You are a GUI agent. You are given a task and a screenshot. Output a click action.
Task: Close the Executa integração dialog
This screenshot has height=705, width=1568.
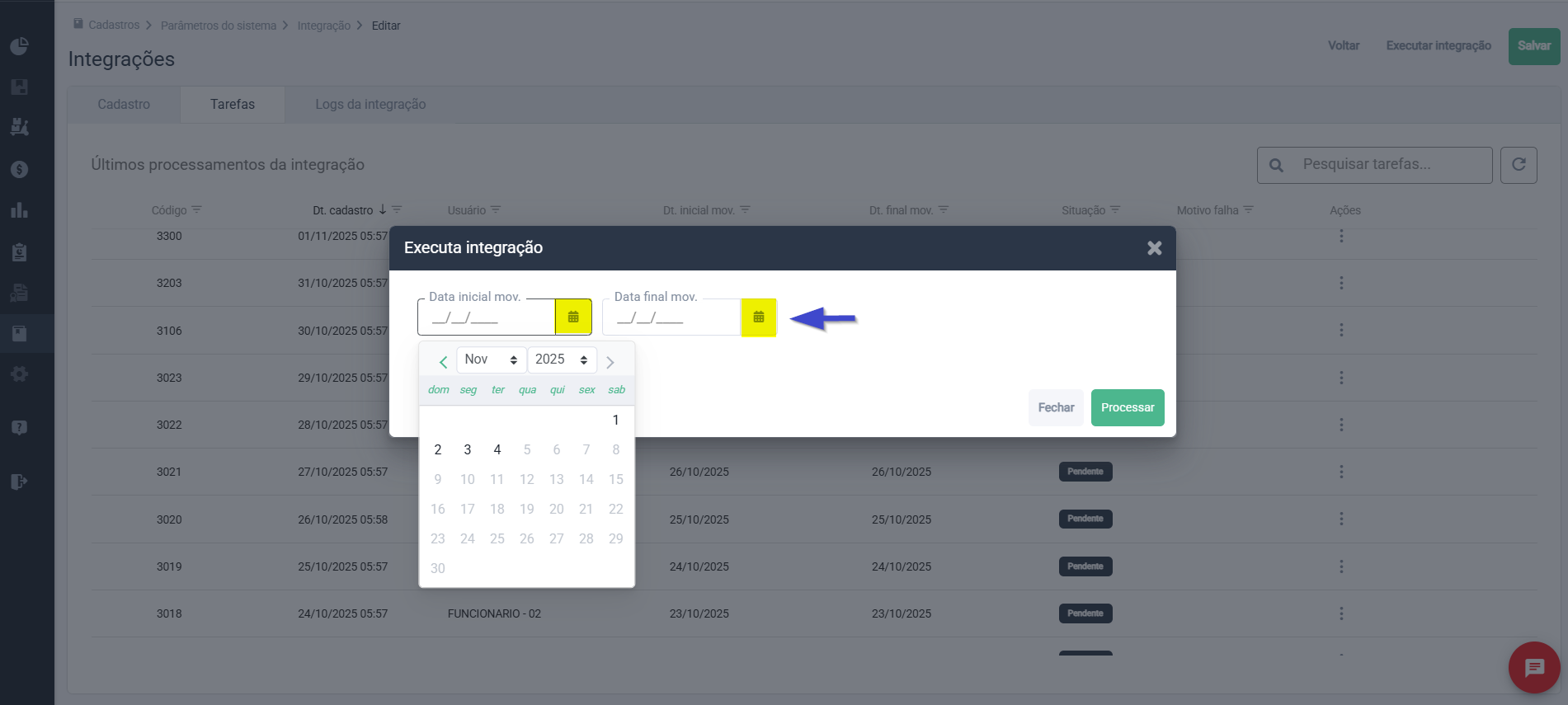click(1154, 248)
